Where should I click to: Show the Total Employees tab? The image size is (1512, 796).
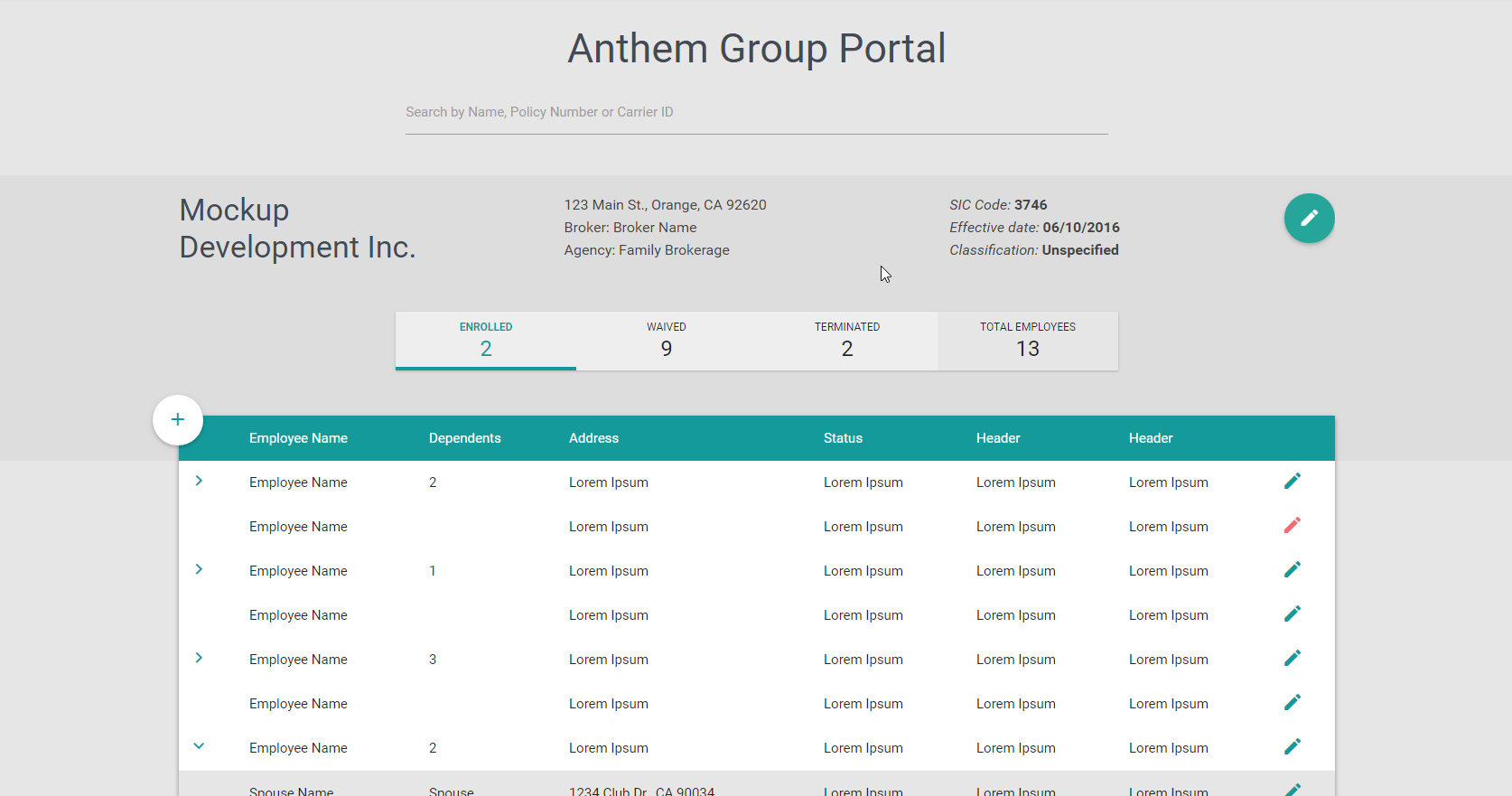1028,341
